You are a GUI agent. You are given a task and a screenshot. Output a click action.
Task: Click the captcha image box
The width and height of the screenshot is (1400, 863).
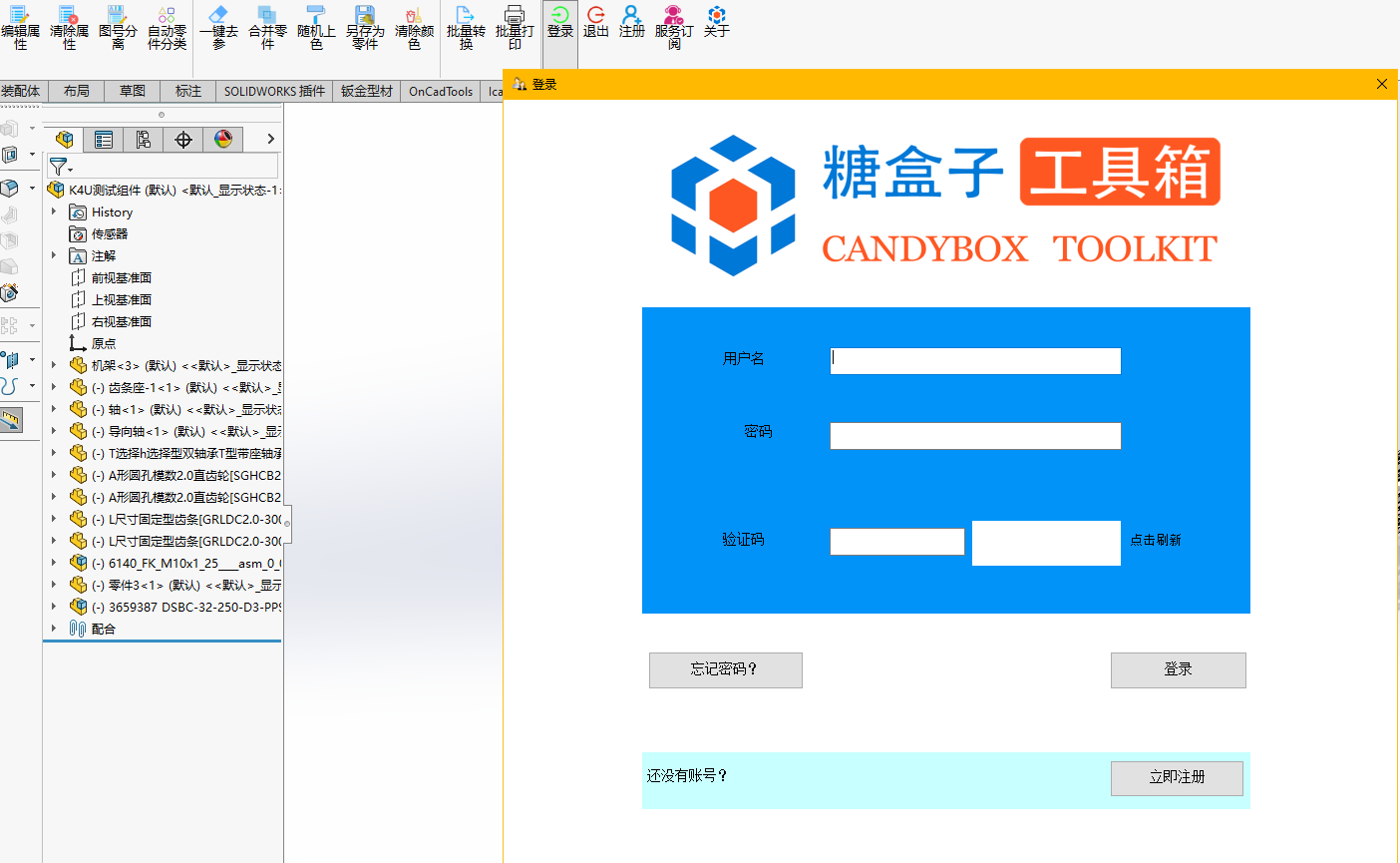1046,543
